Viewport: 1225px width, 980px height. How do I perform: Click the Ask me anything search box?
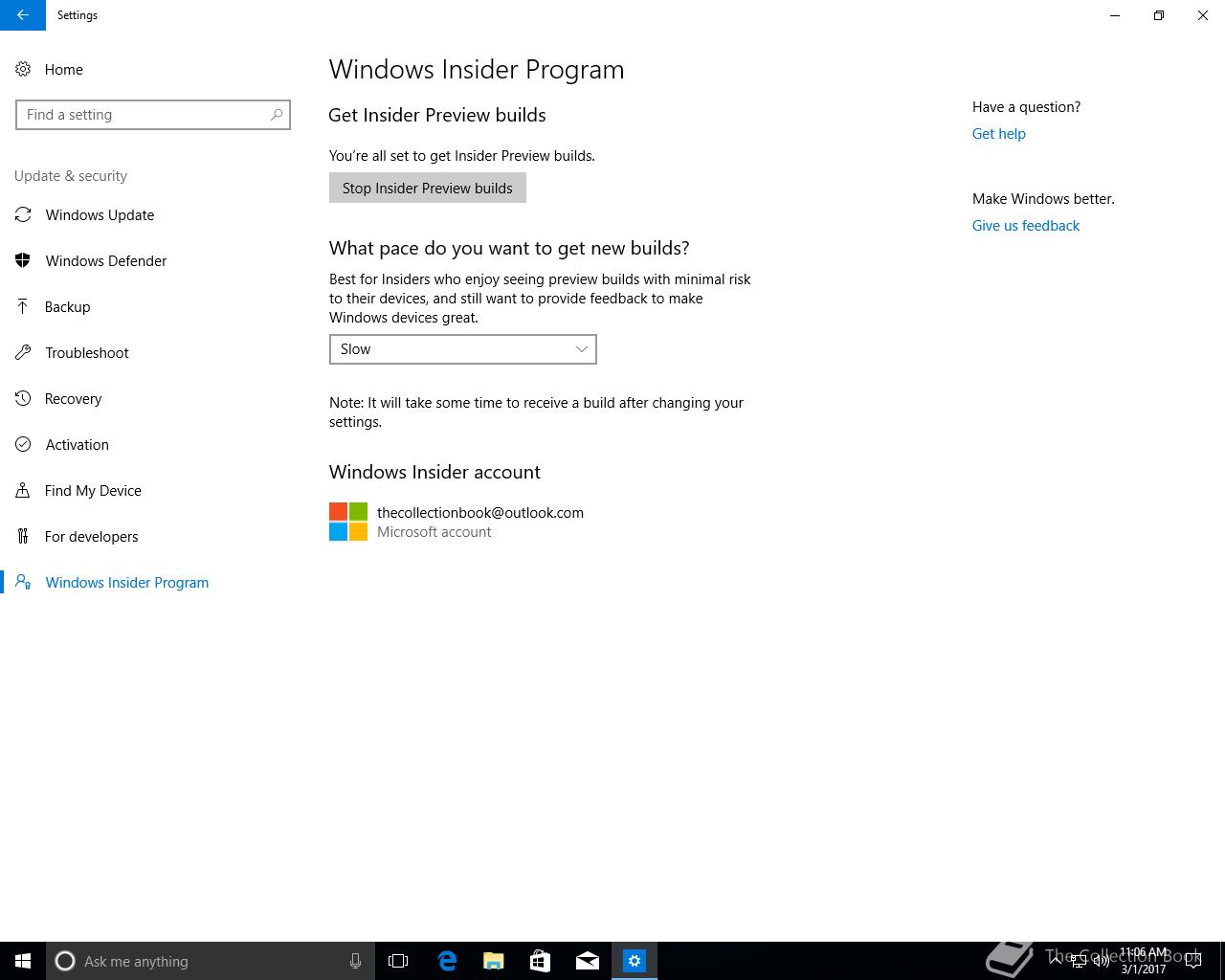point(210,961)
